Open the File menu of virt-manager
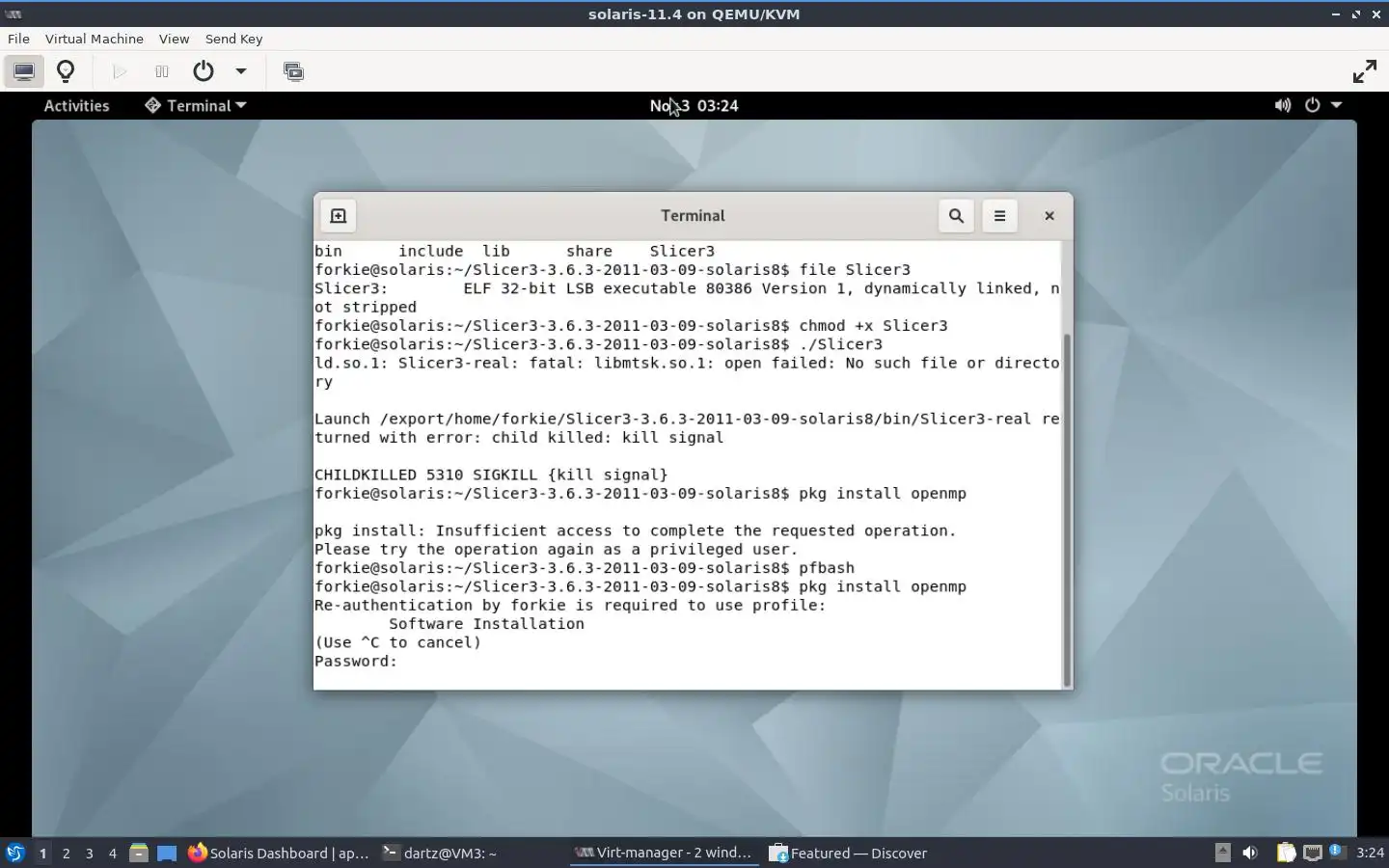The width and height of the screenshot is (1389, 868). click(18, 39)
